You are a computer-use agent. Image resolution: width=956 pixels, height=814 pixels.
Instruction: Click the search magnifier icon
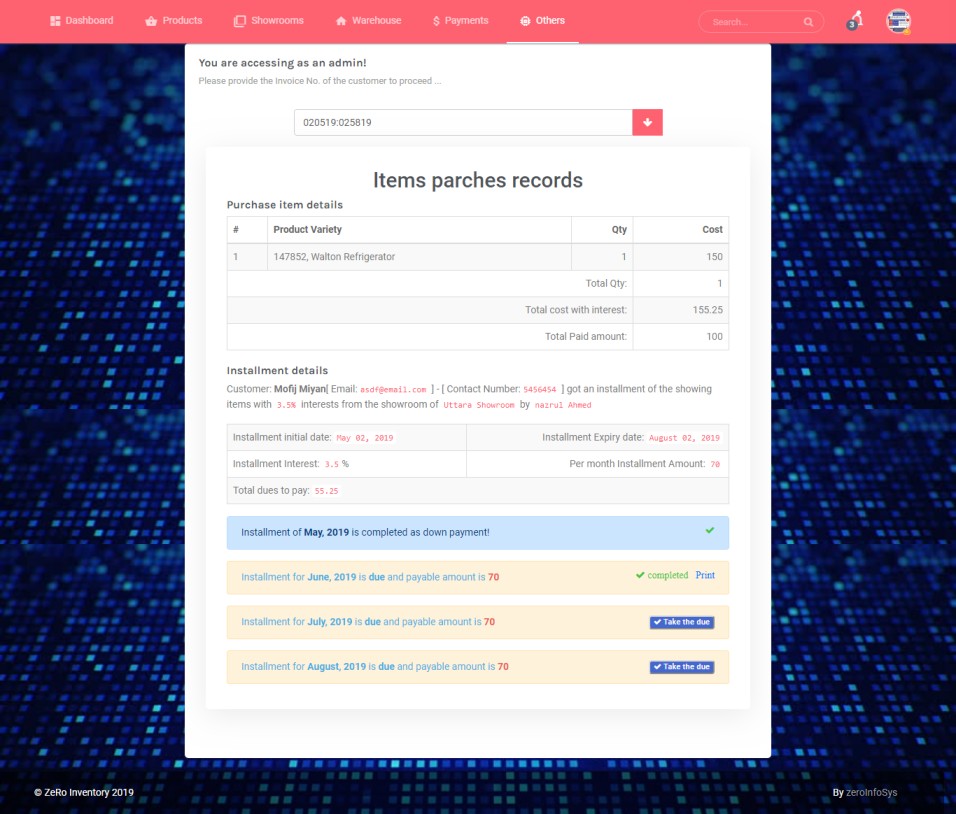[x=808, y=22]
